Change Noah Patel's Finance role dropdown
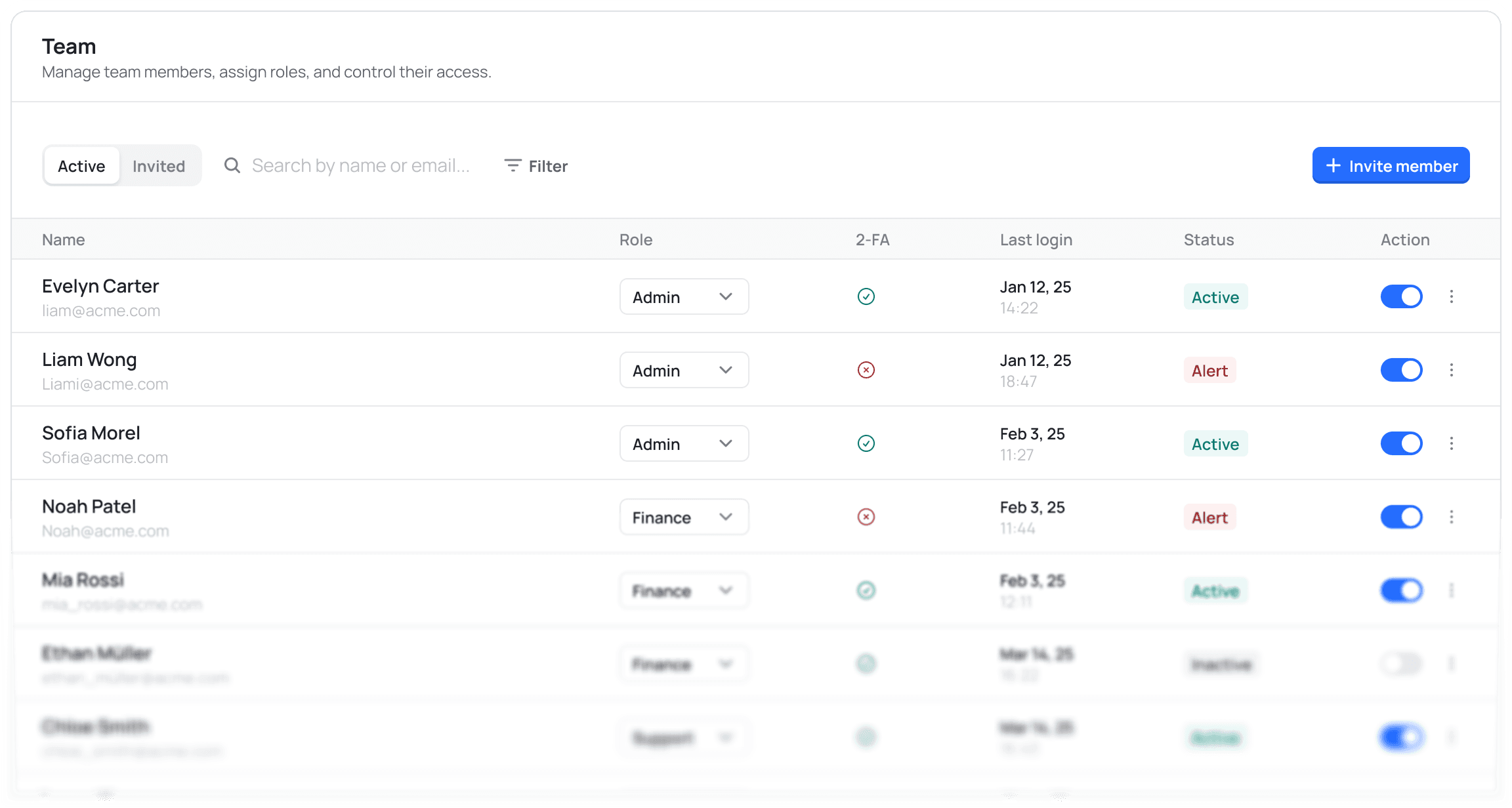 coord(684,517)
